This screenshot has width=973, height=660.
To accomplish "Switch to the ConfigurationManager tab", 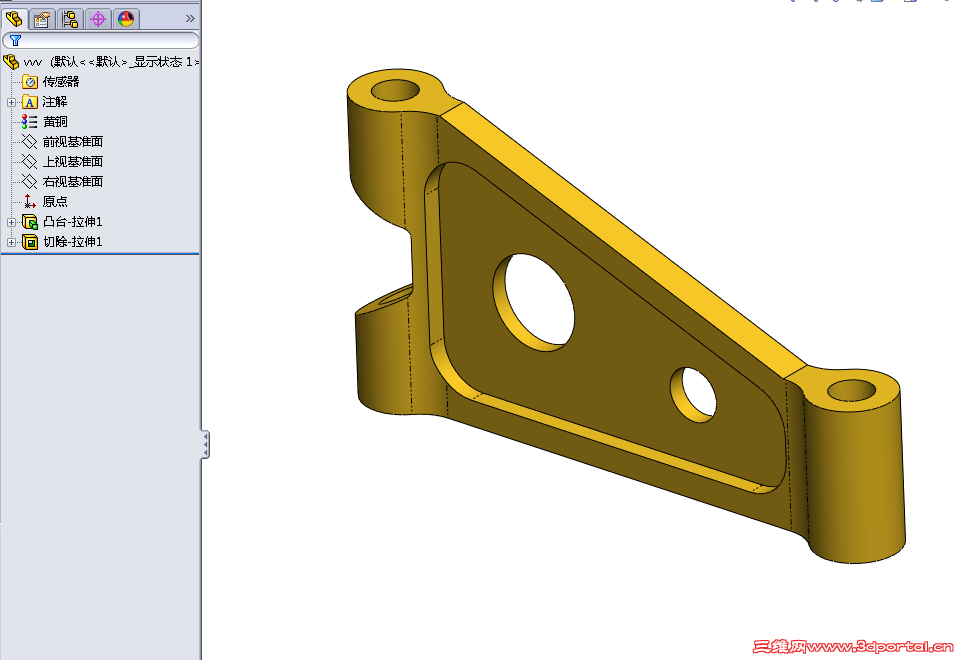I will [x=70, y=19].
